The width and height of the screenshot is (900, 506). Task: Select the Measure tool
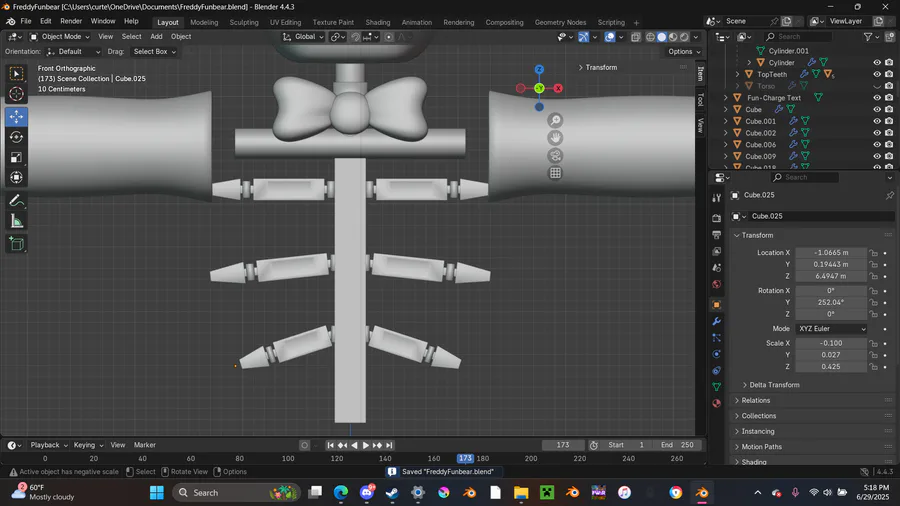point(16,221)
